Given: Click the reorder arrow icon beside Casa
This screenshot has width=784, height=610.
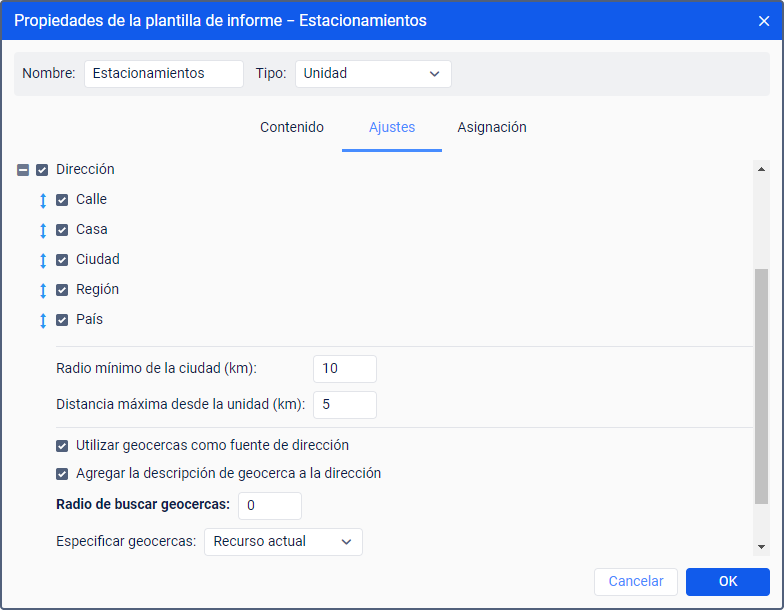Looking at the screenshot, I should (x=43, y=230).
